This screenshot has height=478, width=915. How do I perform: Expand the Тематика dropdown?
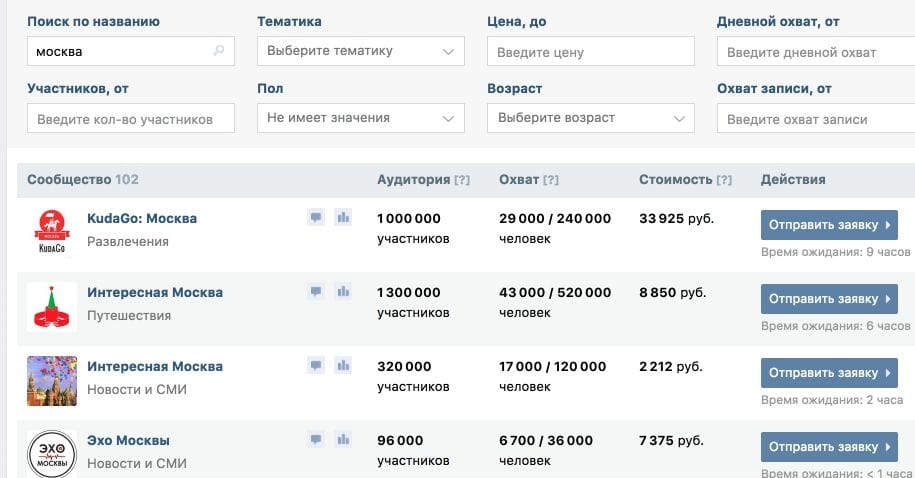tap(361, 51)
